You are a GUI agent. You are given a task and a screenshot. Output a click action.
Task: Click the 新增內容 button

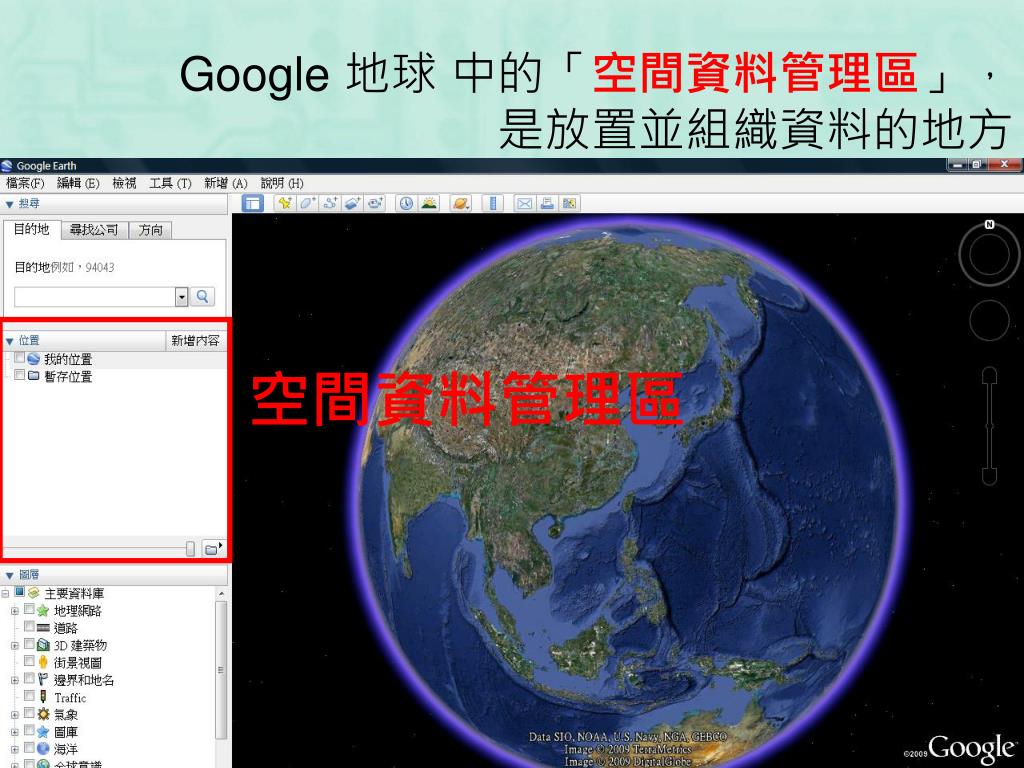coord(195,340)
